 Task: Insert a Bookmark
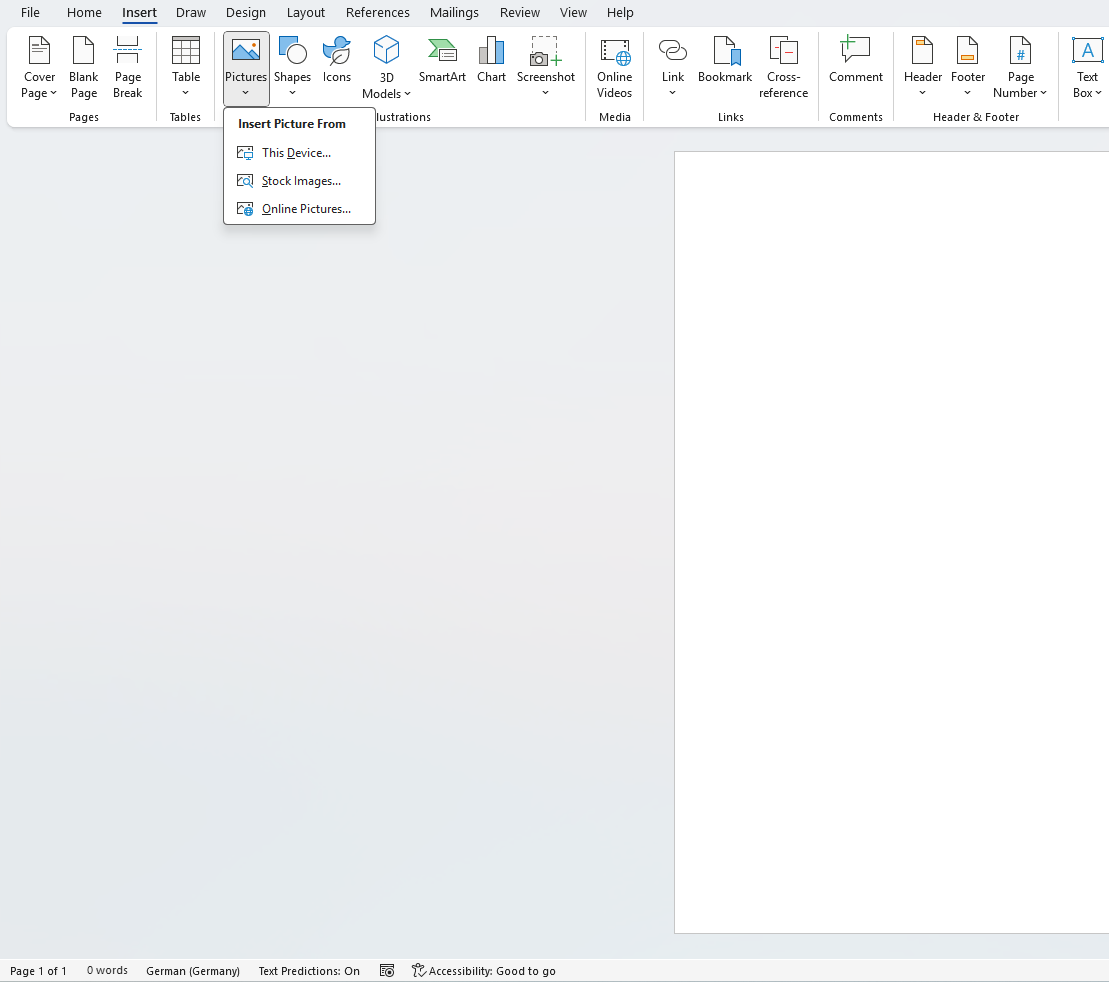coord(724,61)
